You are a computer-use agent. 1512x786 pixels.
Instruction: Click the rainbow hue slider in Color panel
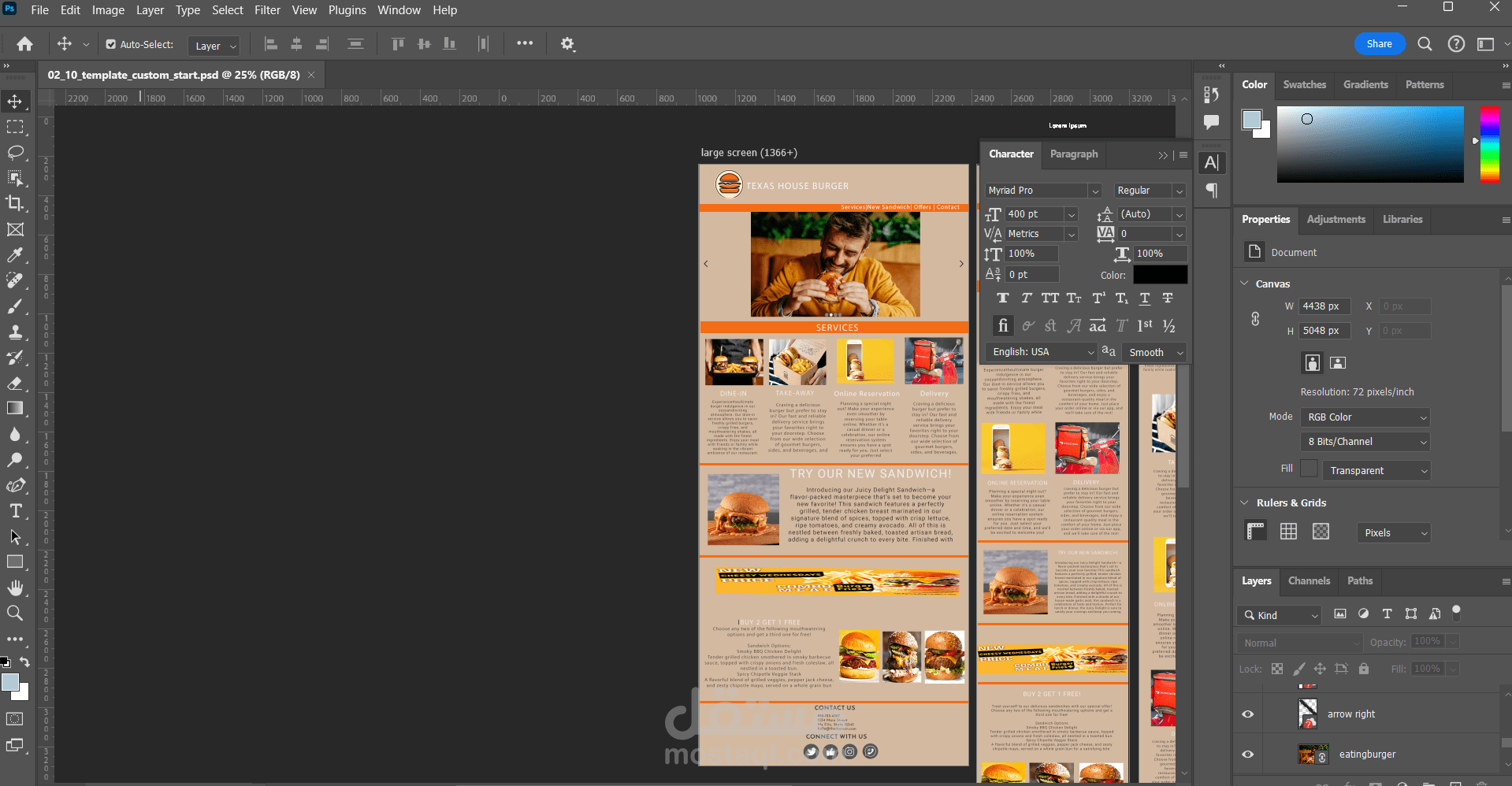click(1489, 144)
